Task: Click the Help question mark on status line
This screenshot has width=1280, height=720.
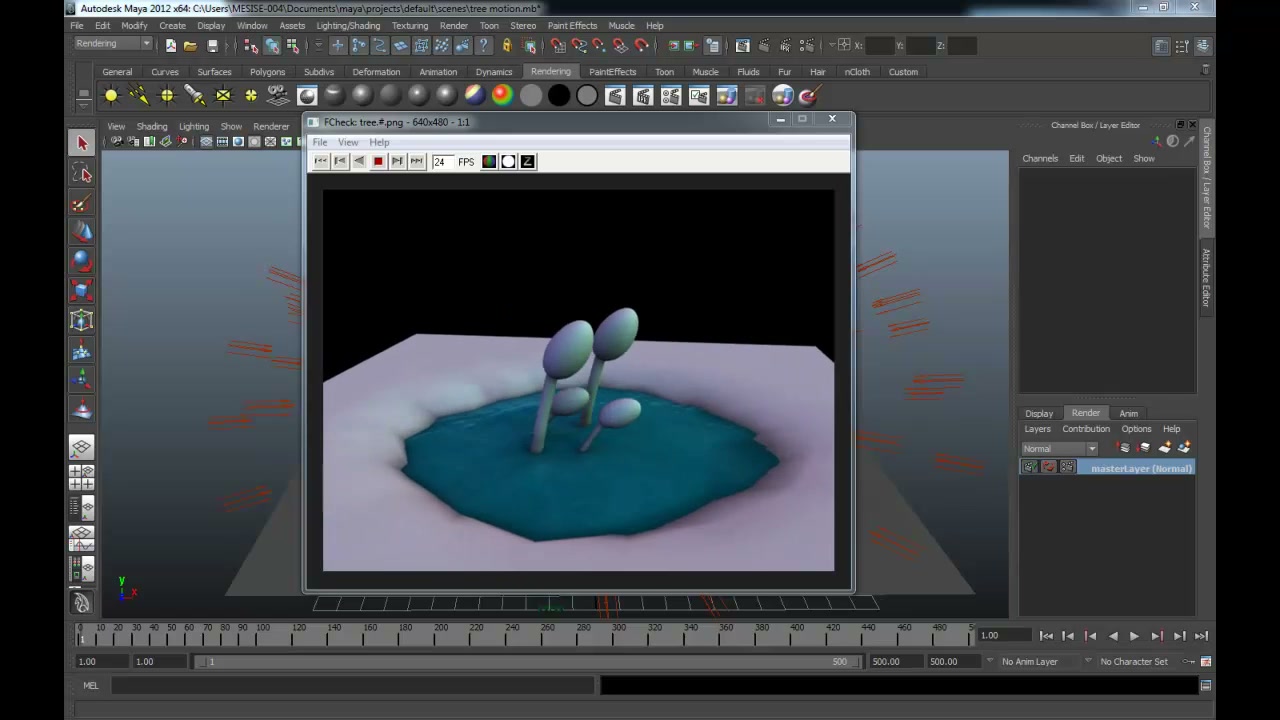Action: 484,45
